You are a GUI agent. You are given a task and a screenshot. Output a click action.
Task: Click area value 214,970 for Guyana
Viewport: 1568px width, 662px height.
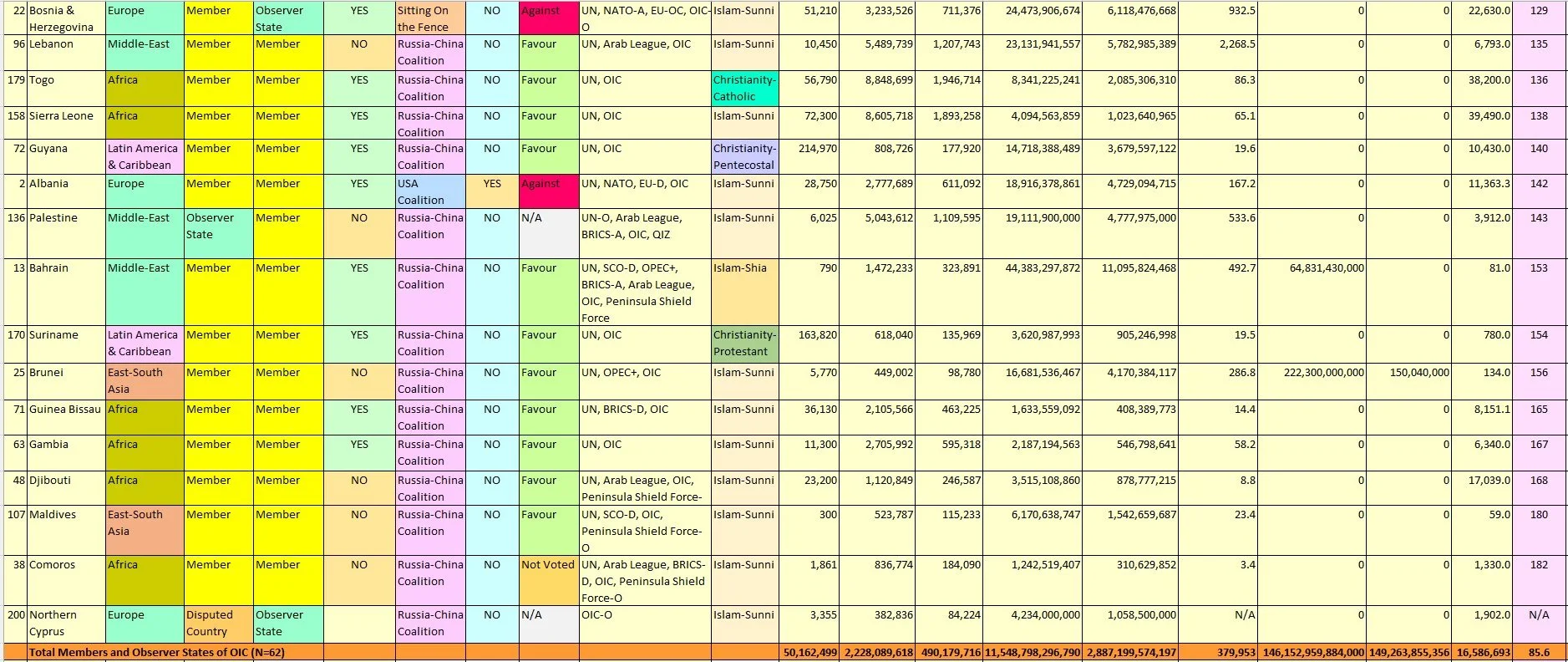pos(809,157)
